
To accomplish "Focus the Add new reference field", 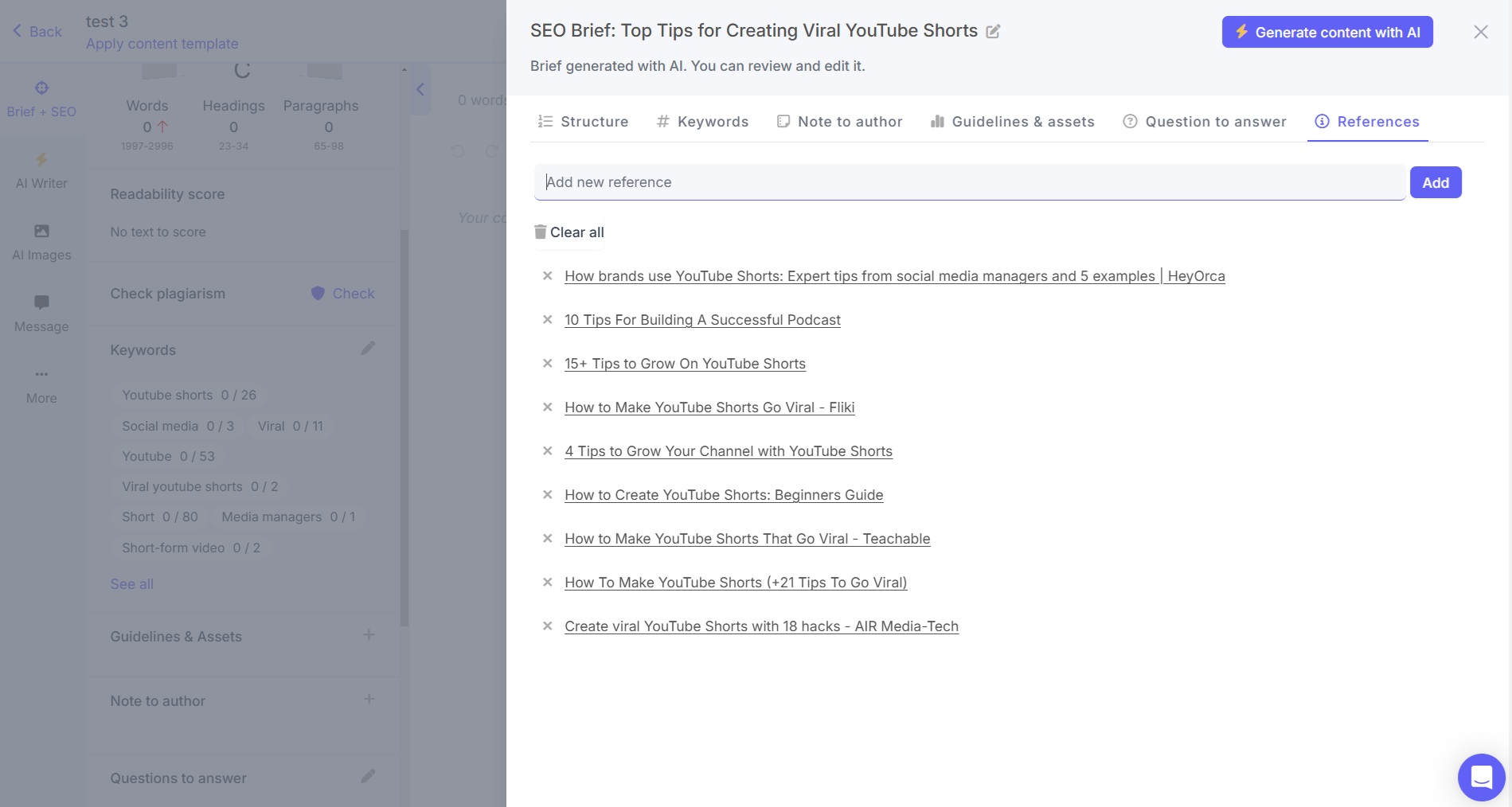I will (x=970, y=182).
